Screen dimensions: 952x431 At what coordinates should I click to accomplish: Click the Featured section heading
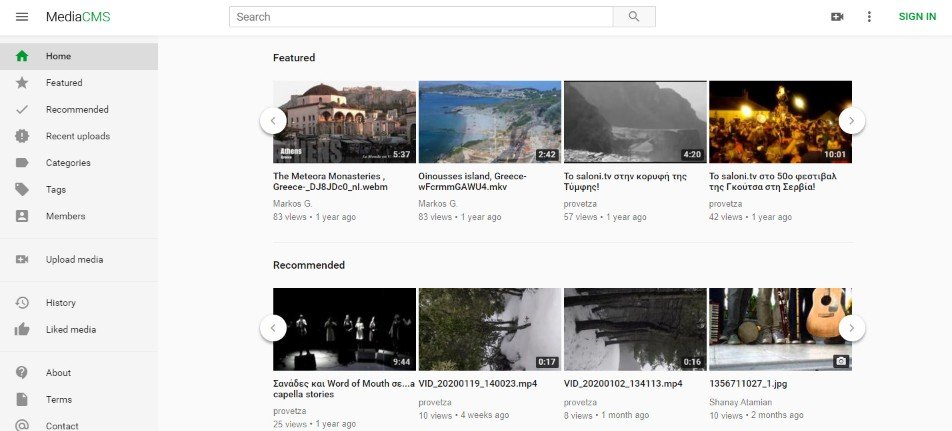[294, 58]
